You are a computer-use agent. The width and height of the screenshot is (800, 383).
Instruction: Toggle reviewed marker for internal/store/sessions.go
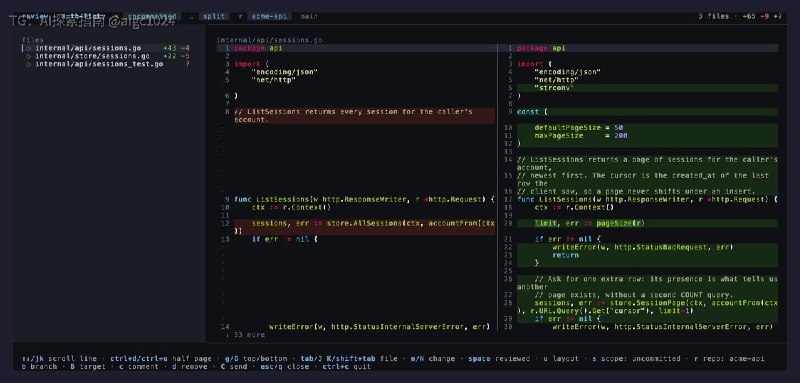[x=29, y=56]
